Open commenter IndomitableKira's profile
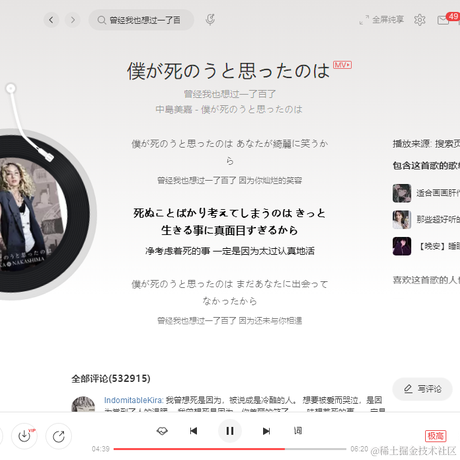Screen dimensions: 460x460 pos(133,400)
